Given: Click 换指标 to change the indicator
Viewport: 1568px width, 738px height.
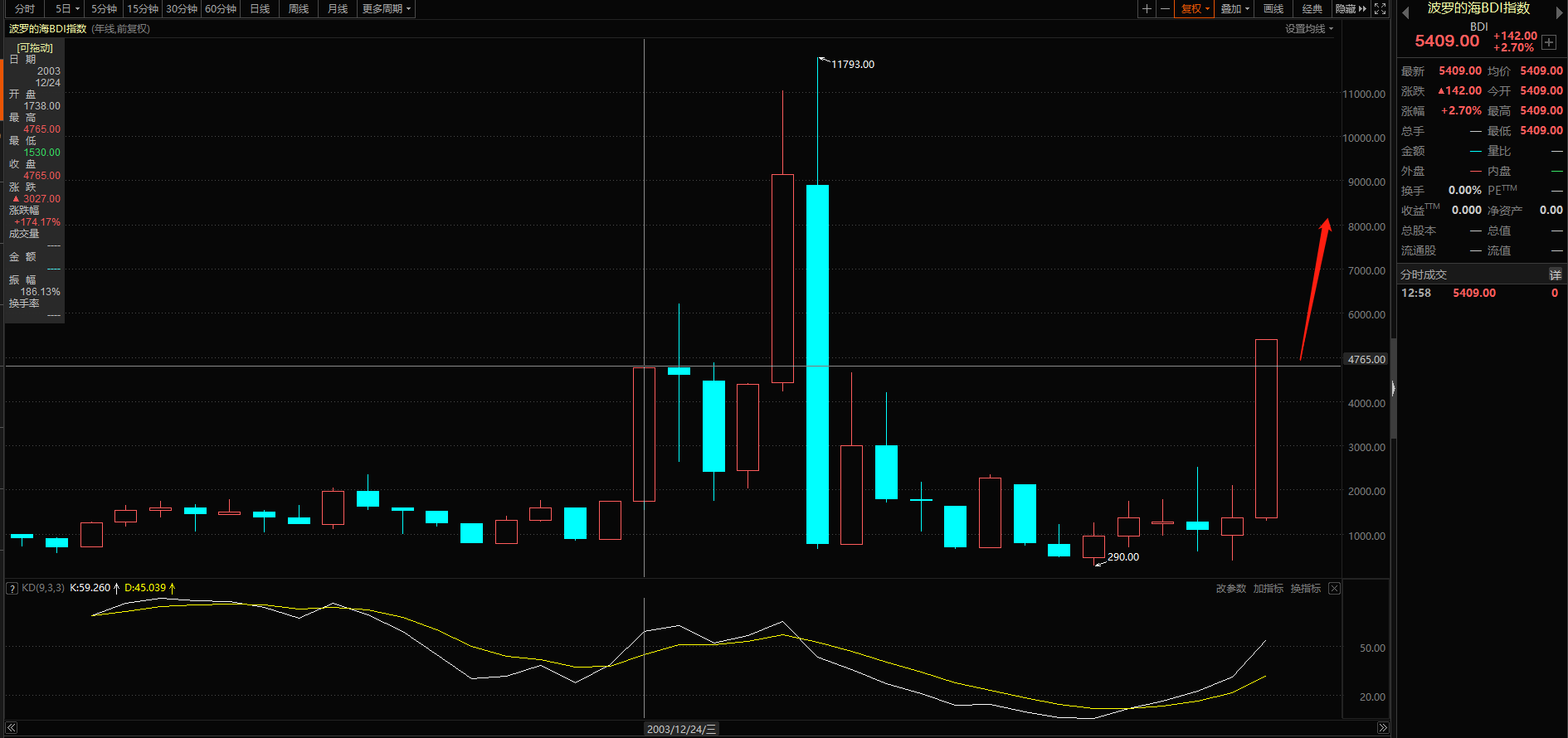Looking at the screenshot, I should pos(1305,589).
